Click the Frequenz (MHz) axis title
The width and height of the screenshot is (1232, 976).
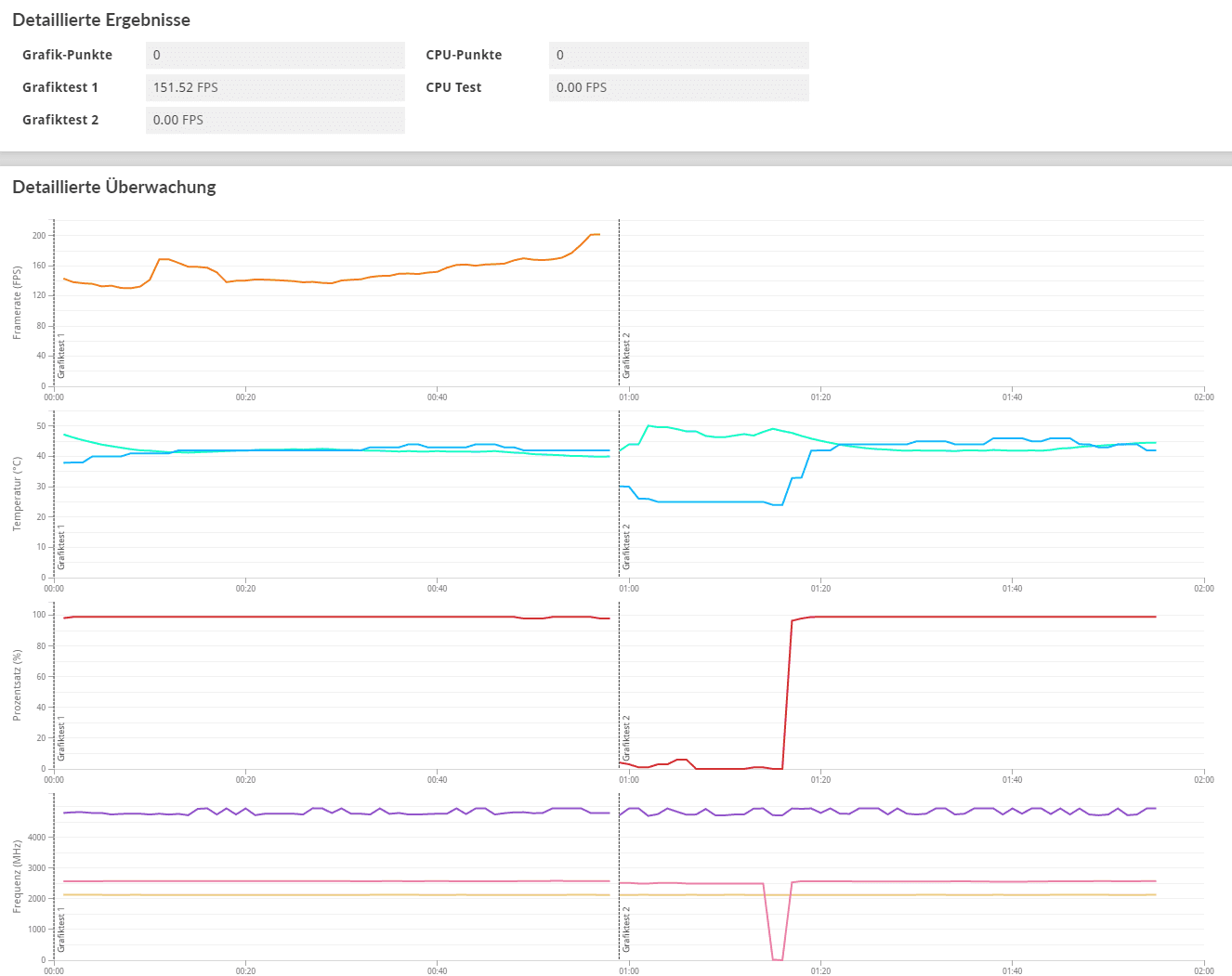click(17, 877)
